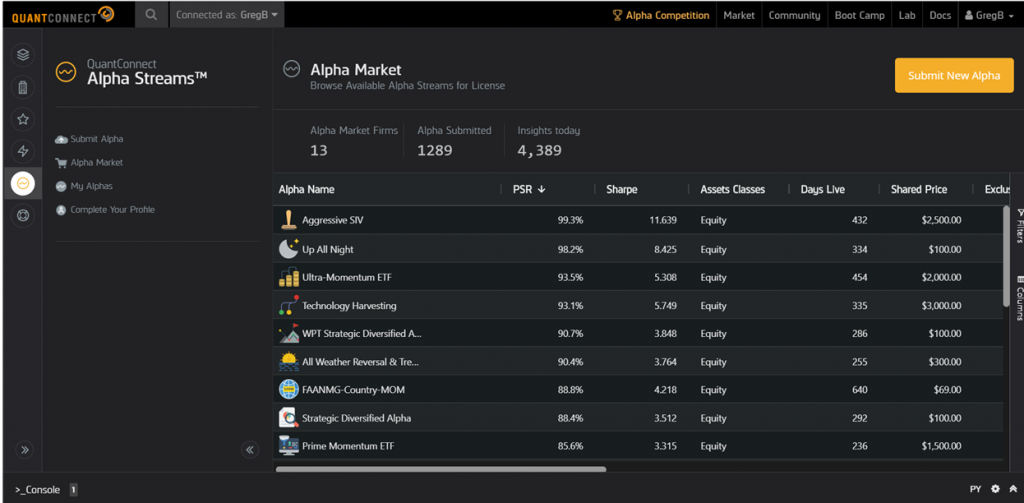Click the FAANMG-Country-MOM globe icon
Screen dimensions: 1024x503
pos(289,389)
